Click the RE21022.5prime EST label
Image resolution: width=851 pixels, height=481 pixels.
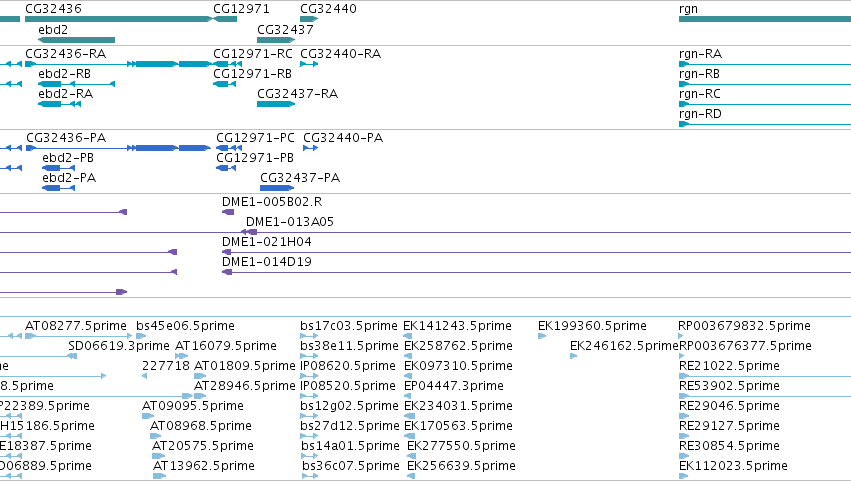pyautogui.click(x=729, y=366)
